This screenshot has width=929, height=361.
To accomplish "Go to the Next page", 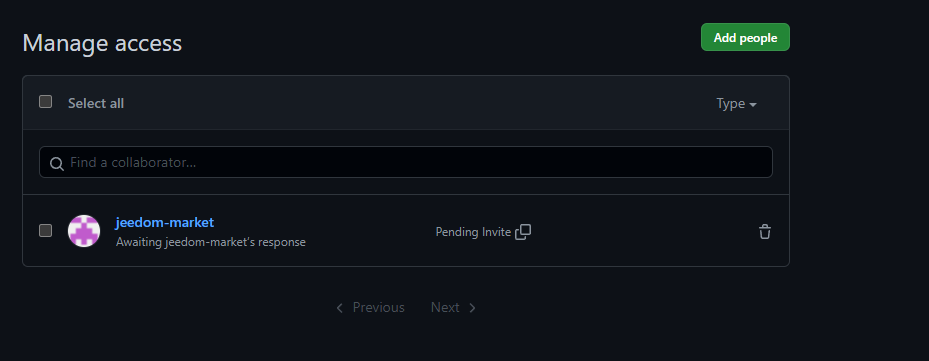I will [453, 308].
